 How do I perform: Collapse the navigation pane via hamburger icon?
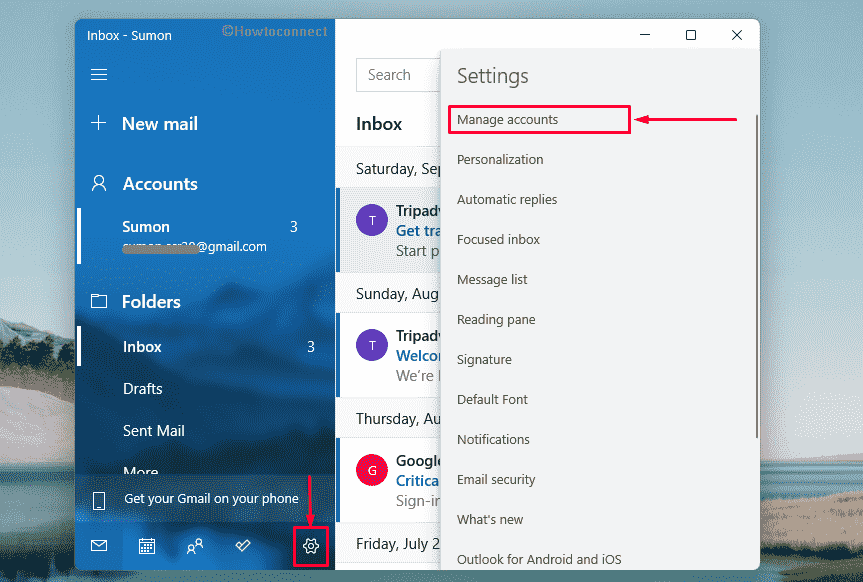[x=98, y=74]
